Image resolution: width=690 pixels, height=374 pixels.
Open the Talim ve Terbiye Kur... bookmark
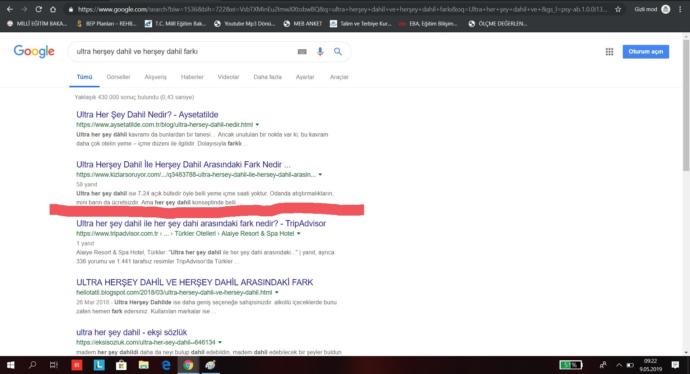pyautogui.click(x=361, y=24)
